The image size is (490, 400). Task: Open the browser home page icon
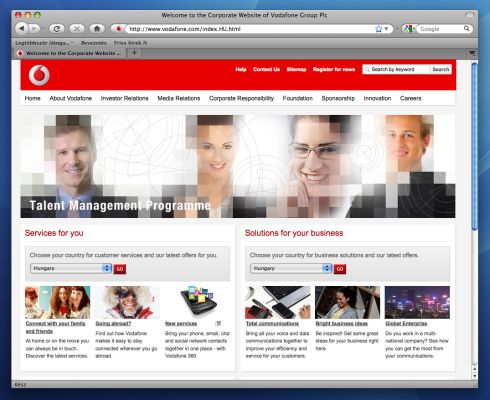pyautogui.click(x=97, y=29)
